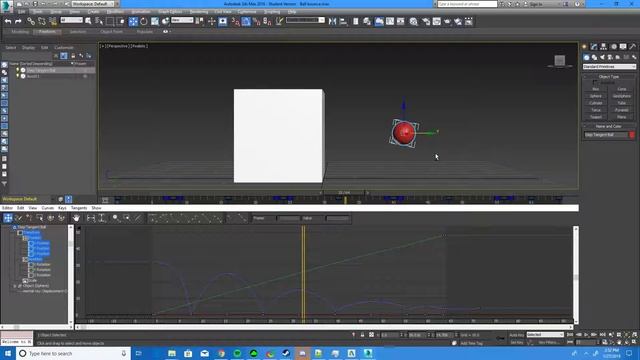Click the Align tool icon
Viewport: 640px width, 360px height.
[343, 21]
